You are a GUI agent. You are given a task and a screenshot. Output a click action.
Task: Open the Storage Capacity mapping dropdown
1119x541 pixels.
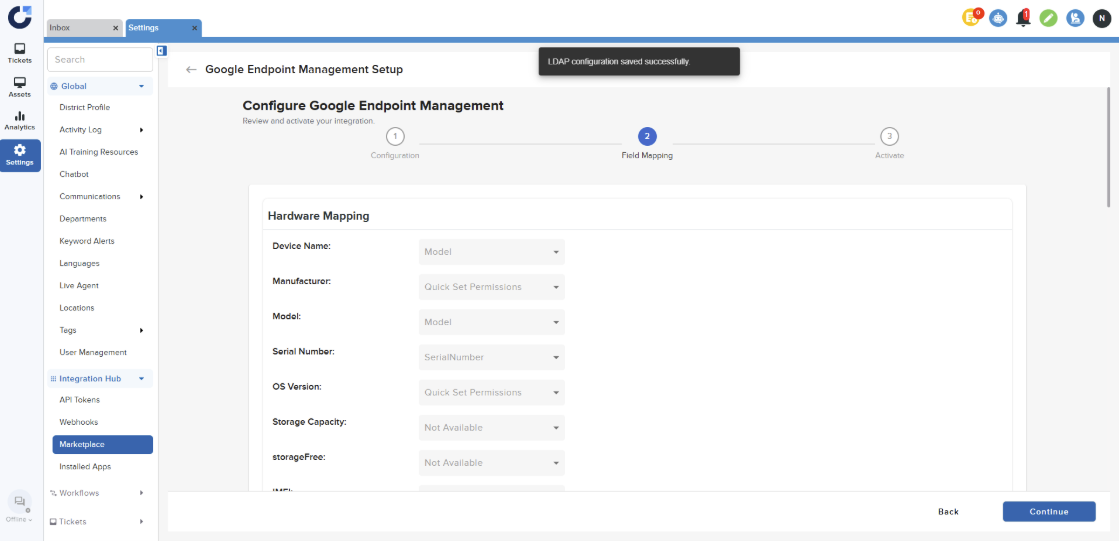(x=491, y=428)
